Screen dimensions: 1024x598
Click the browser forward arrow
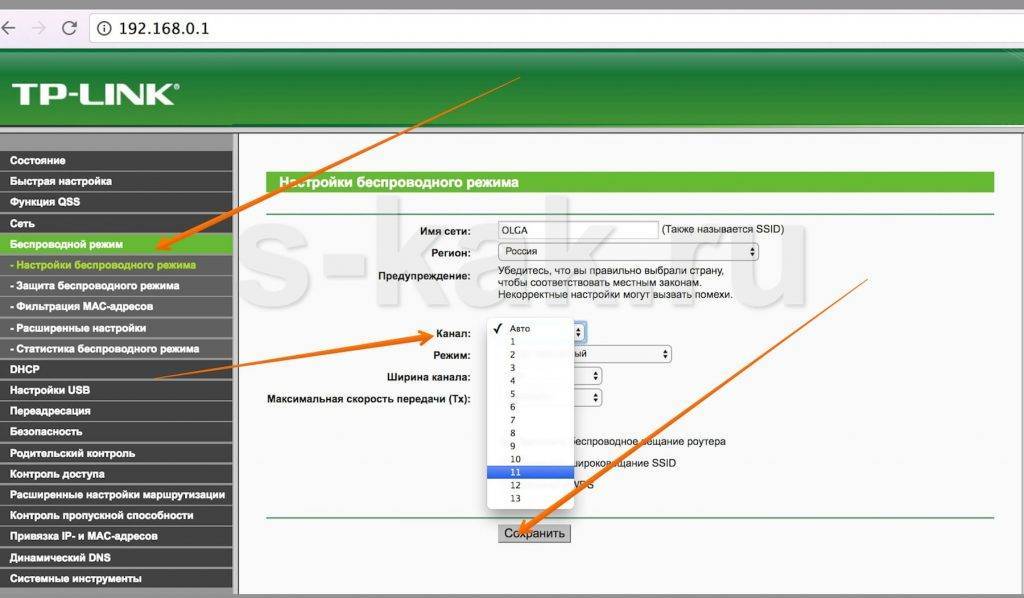click(x=39, y=28)
